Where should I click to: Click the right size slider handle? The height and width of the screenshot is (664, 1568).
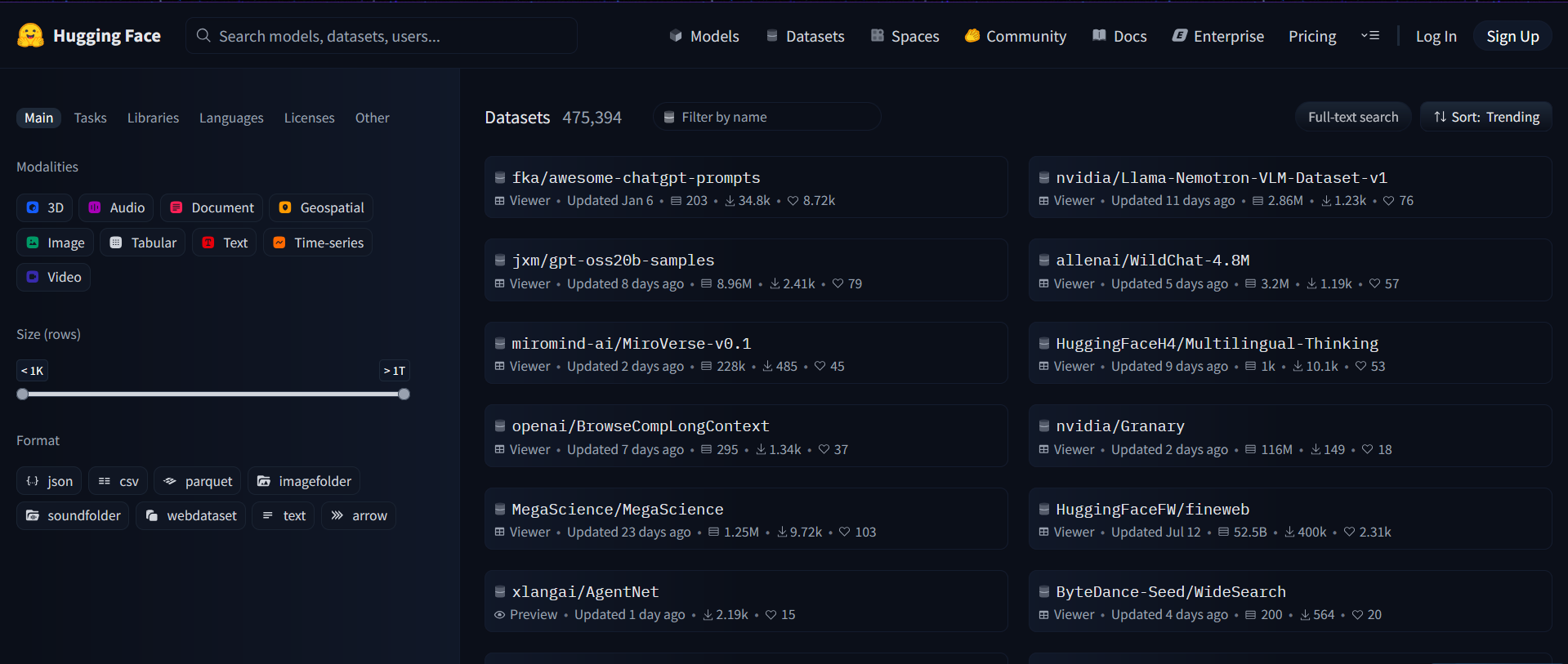(404, 394)
